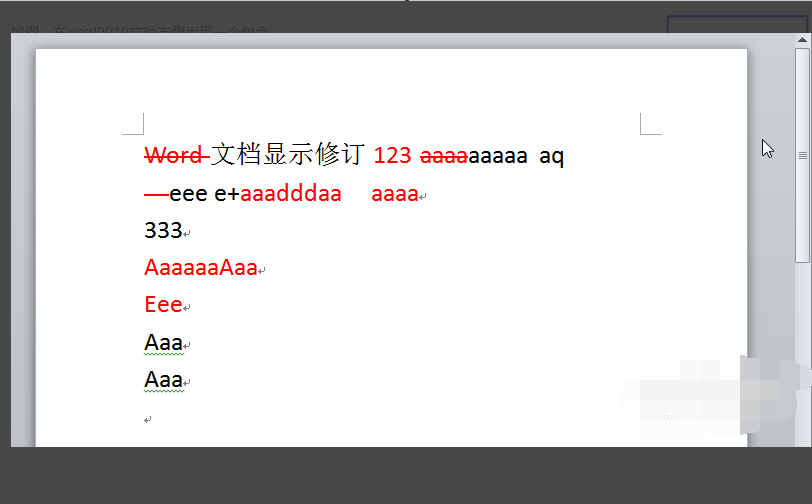This screenshot has width=812, height=504.
Task: Click the text "e+" before the red insertion
Action: click(227, 194)
